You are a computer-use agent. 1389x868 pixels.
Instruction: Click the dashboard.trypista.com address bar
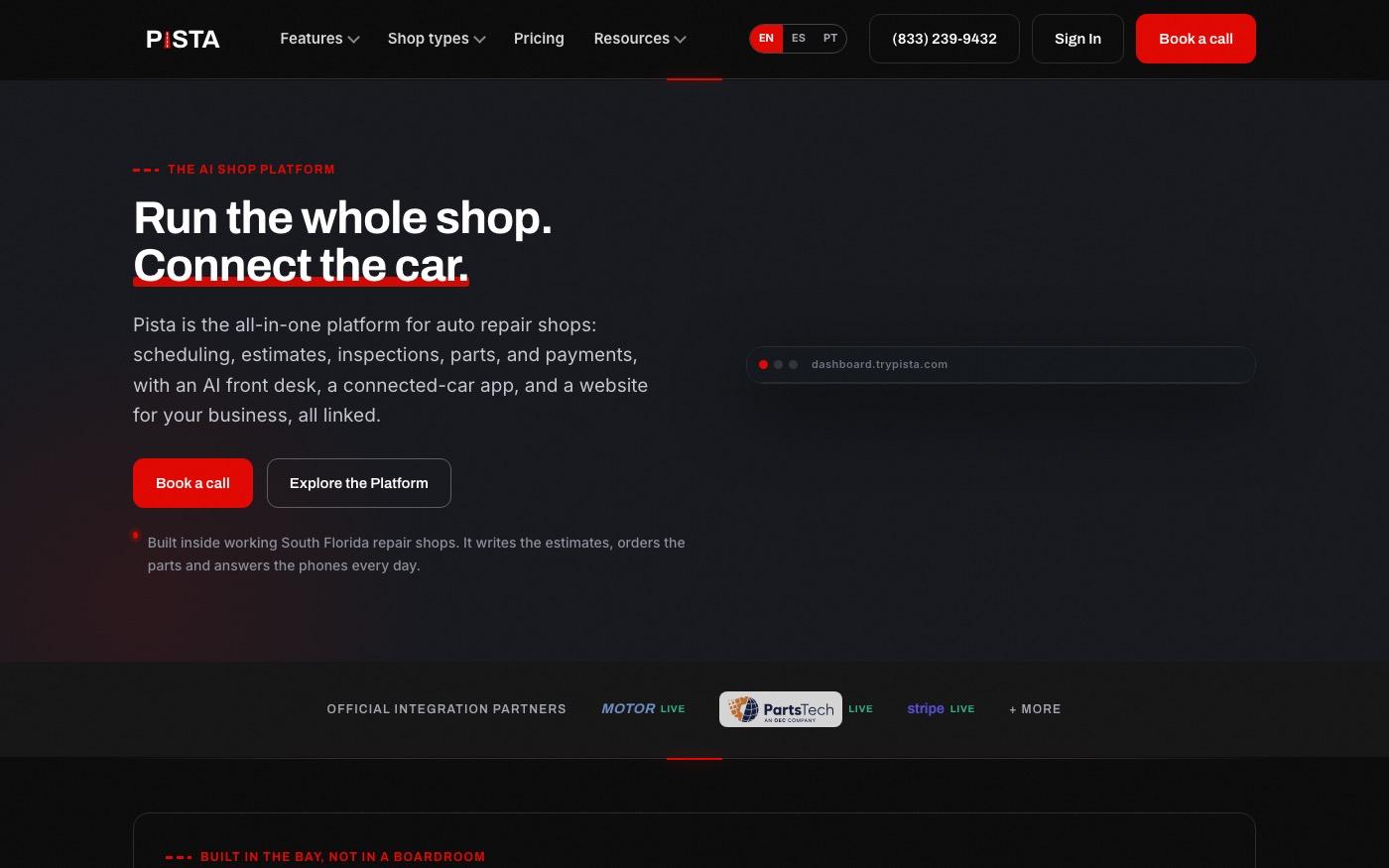point(1001,364)
